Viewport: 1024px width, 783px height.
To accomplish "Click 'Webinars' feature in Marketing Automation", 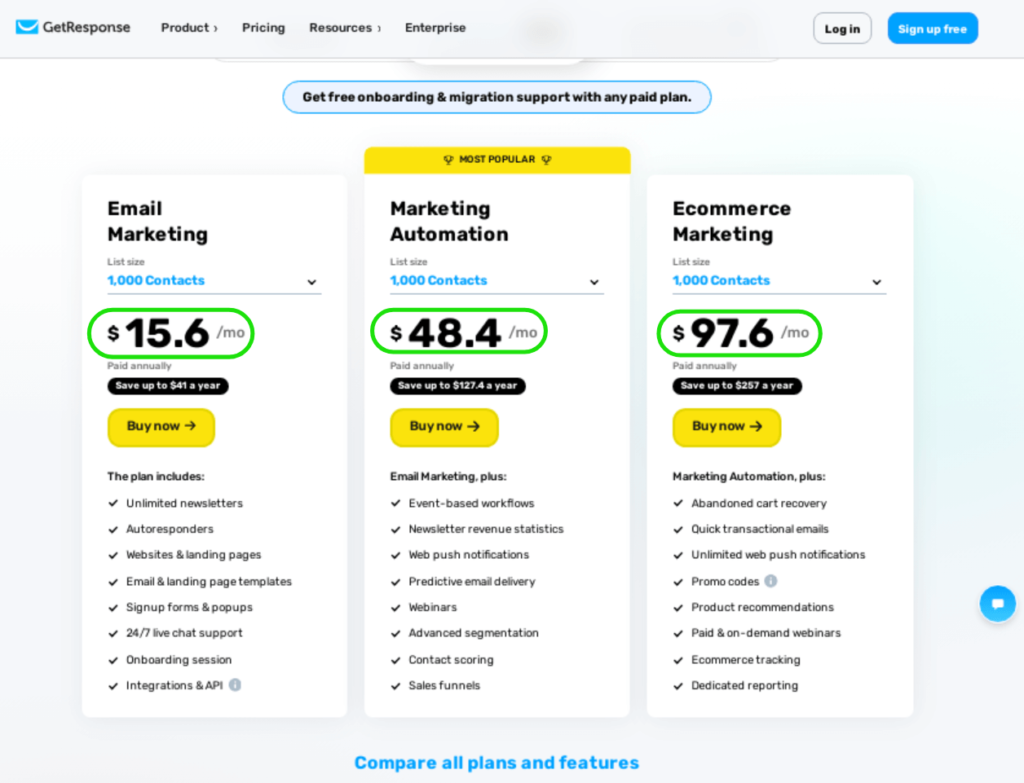I will (x=433, y=607).
